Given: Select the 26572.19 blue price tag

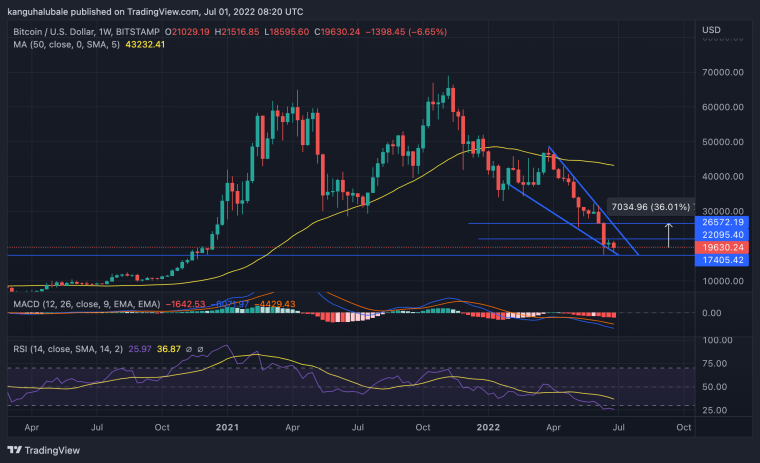Looking at the screenshot, I should (722, 222).
